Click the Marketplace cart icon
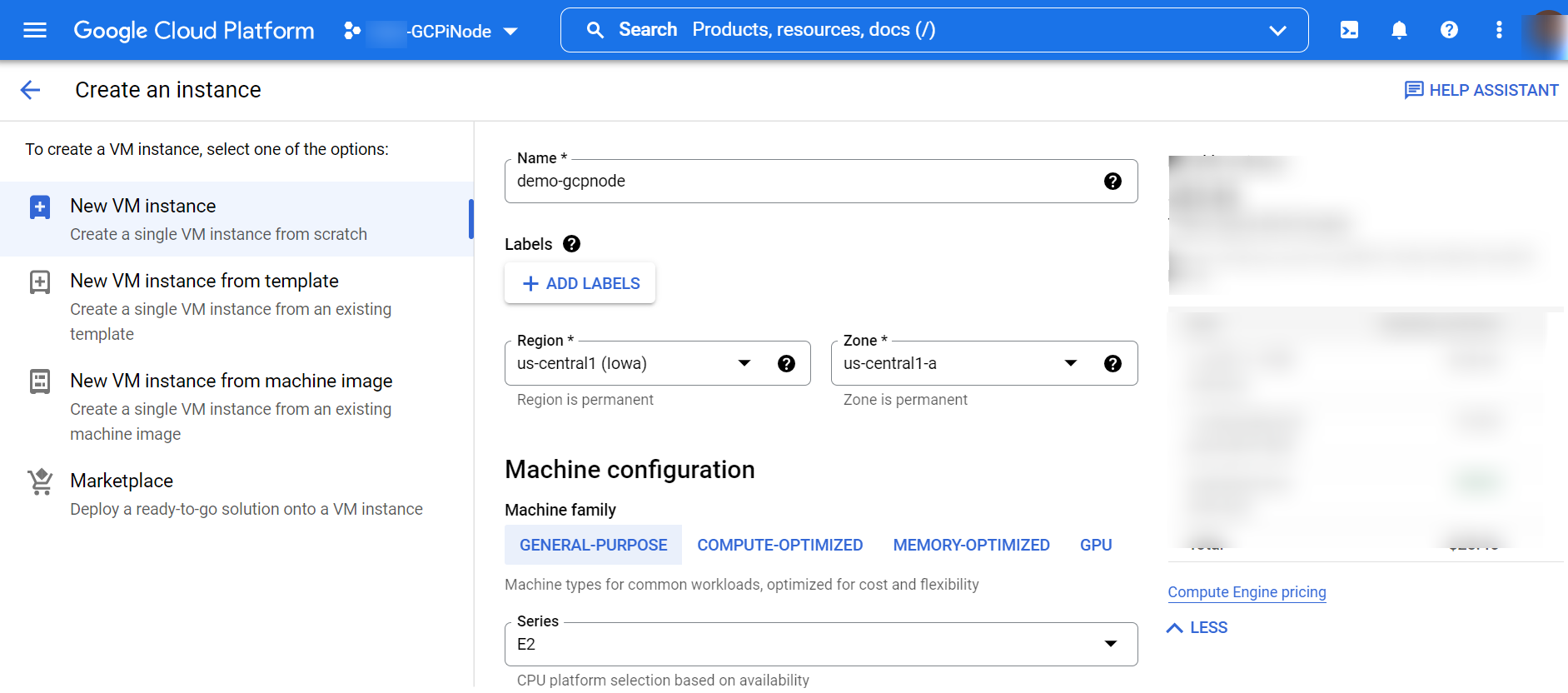1568x693 pixels. pos(40,481)
